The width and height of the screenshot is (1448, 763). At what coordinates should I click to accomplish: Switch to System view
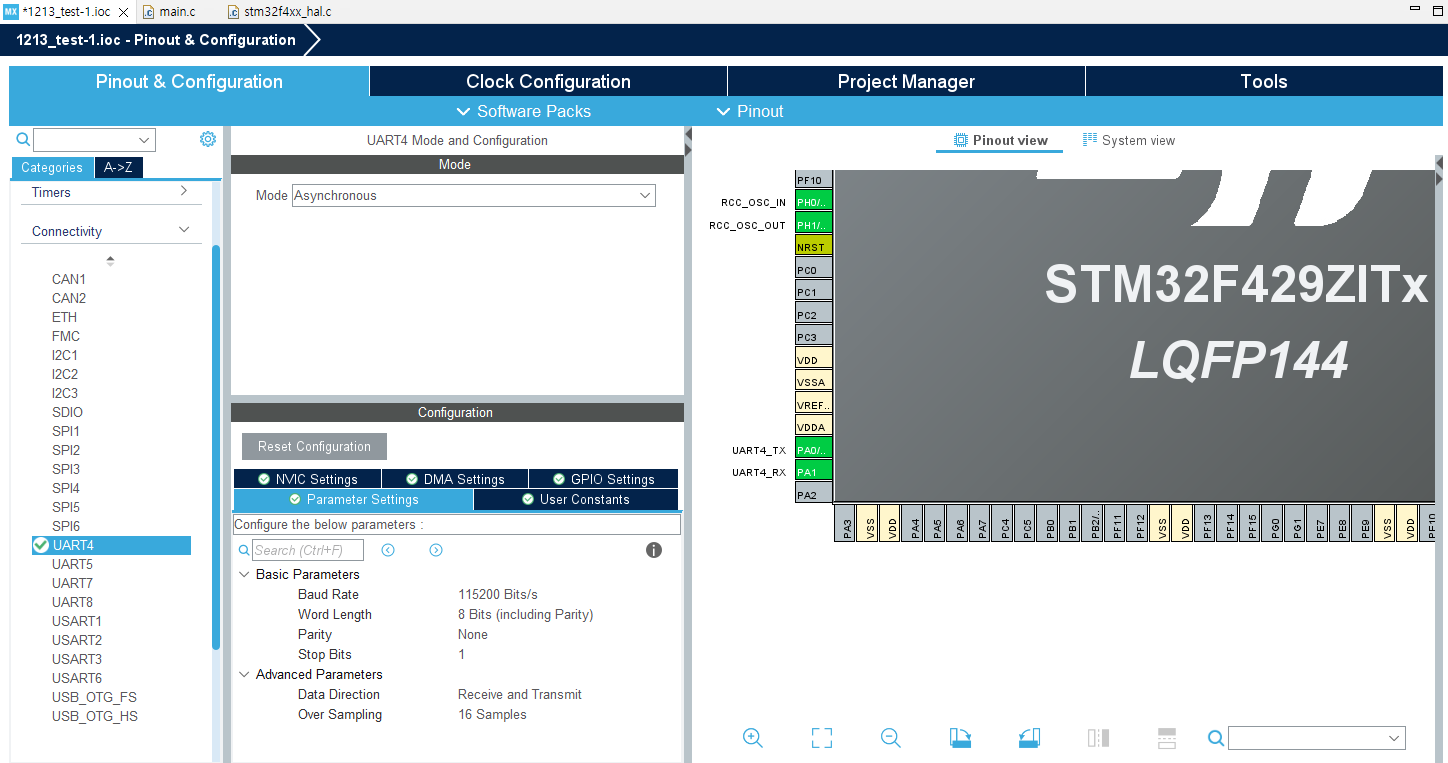(x=1129, y=140)
